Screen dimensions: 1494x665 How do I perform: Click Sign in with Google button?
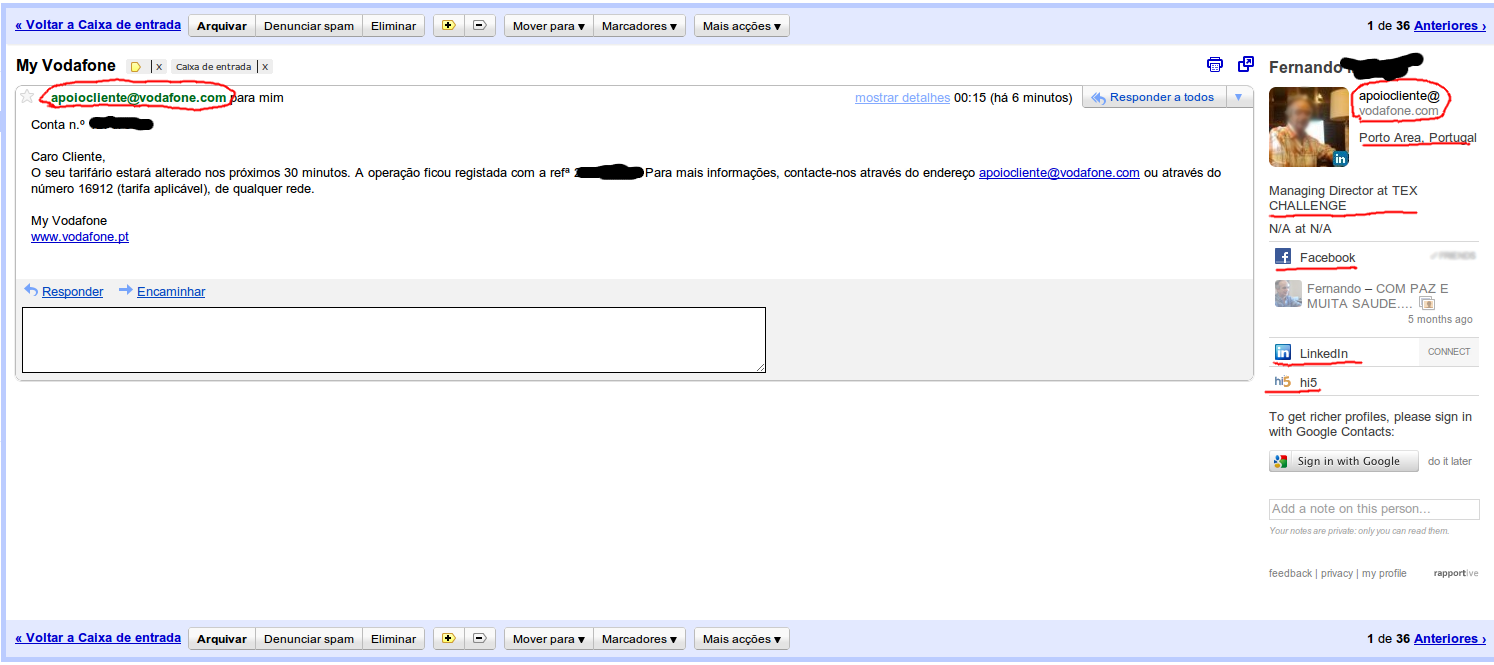coord(1344,461)
